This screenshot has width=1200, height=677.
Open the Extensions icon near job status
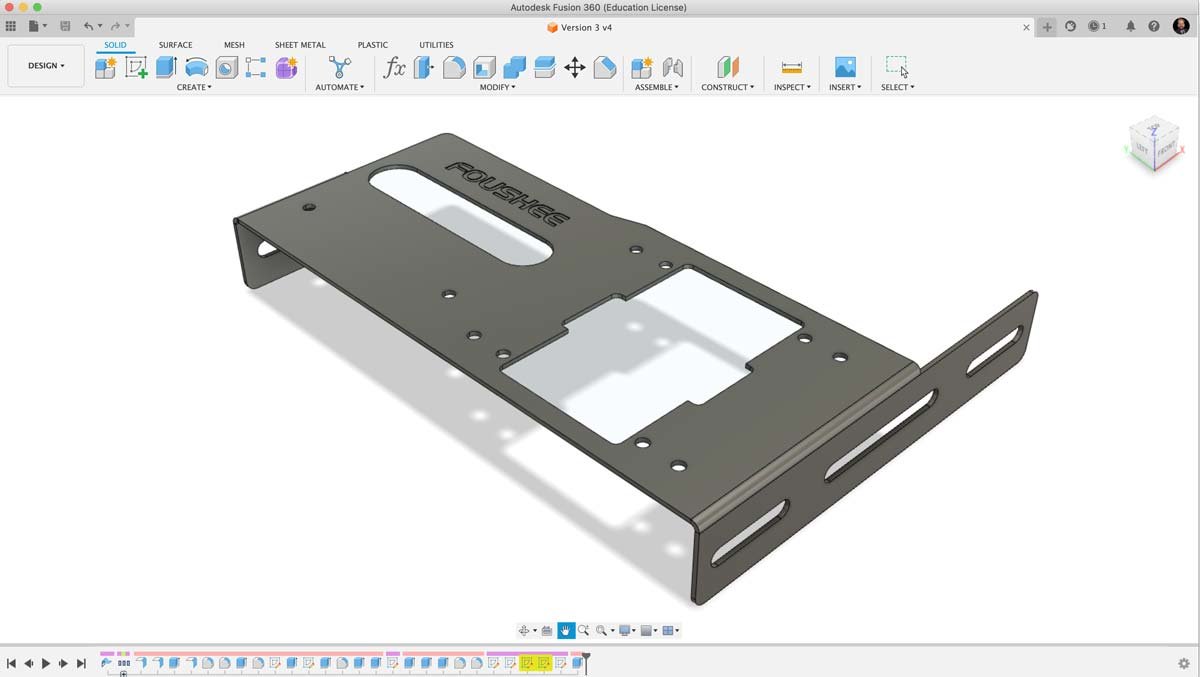1070,26
